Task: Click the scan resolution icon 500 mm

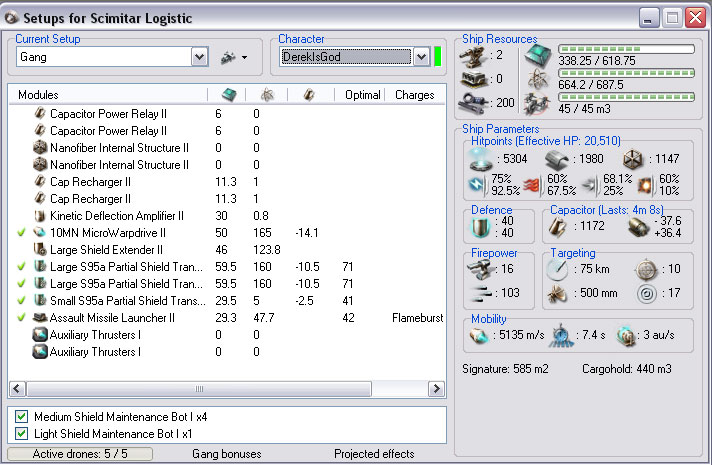Action: tap(557, 294)
